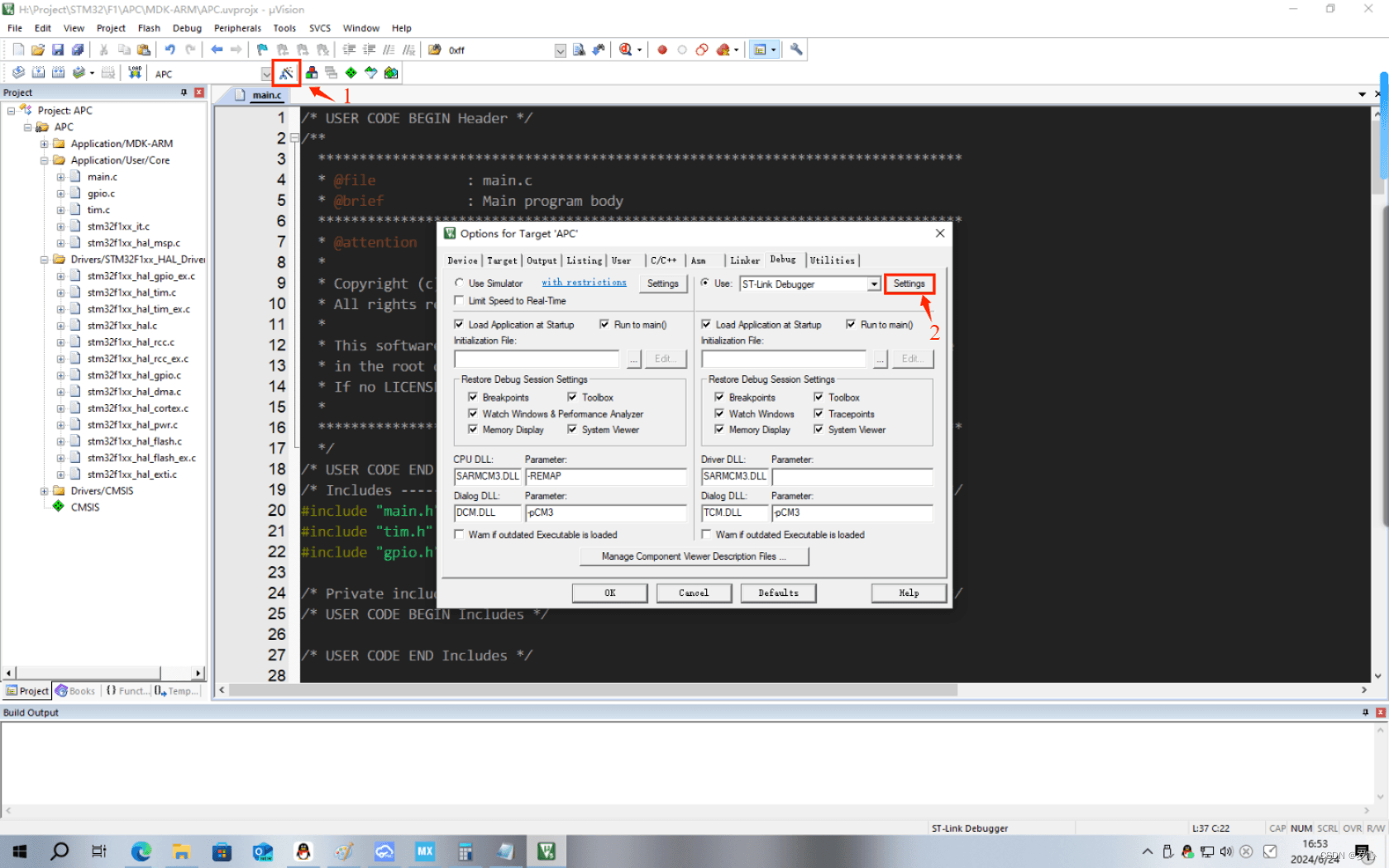
Task: Expand the Application/MDK-ARM folder
Action: coord(44,144)
